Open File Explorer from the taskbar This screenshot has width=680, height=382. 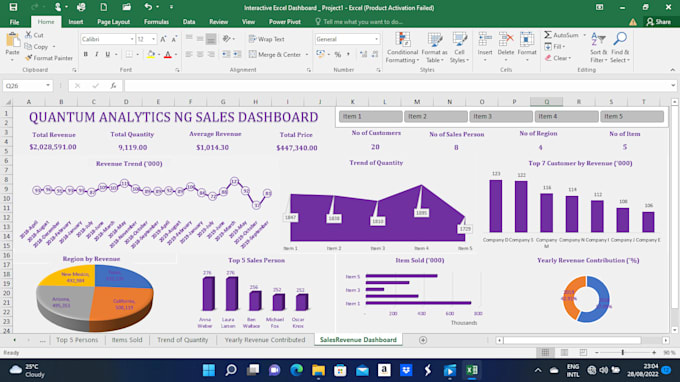pyautogui.click(x=318, y=370)
